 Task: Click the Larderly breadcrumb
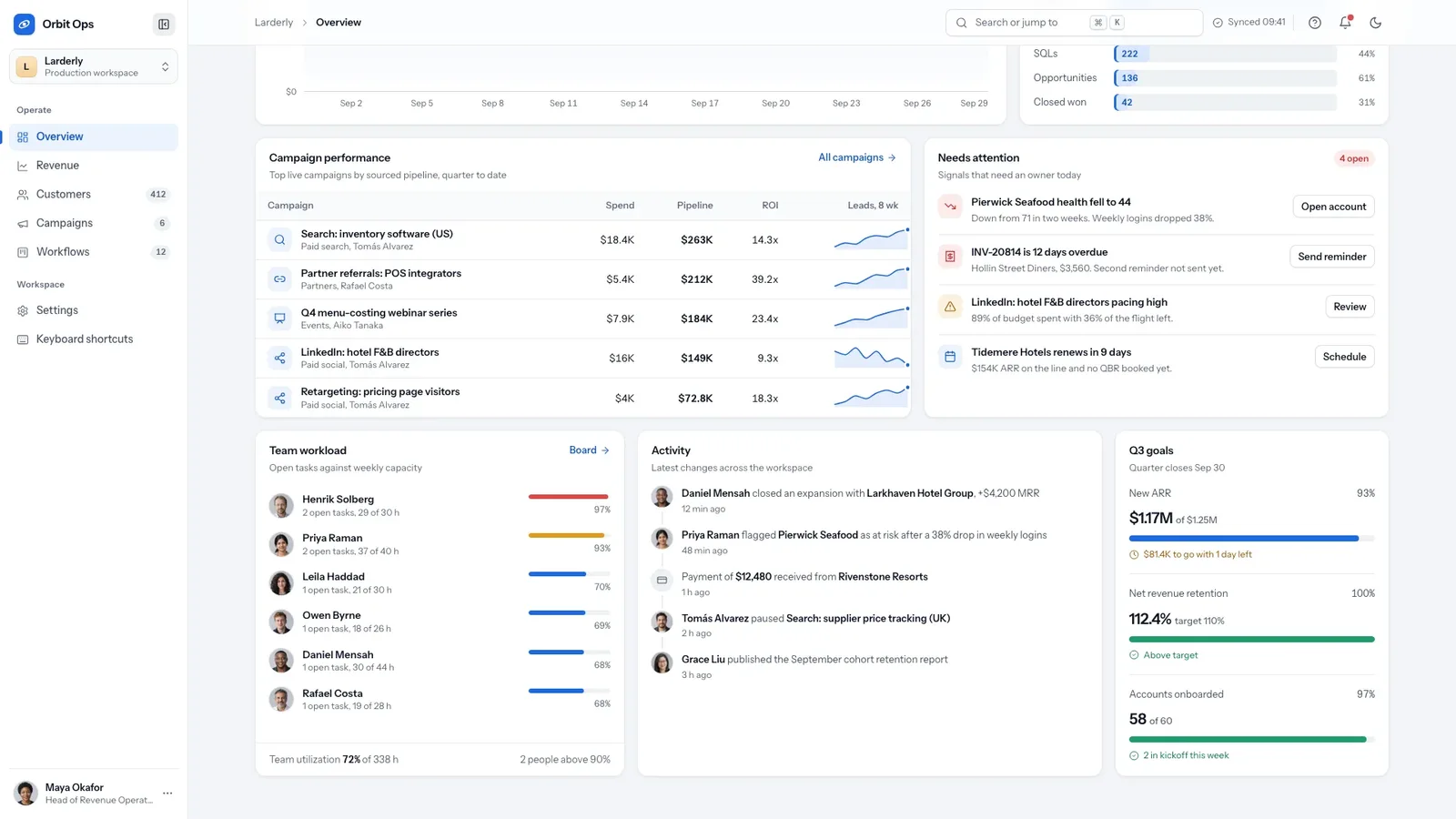pos(274,23)
